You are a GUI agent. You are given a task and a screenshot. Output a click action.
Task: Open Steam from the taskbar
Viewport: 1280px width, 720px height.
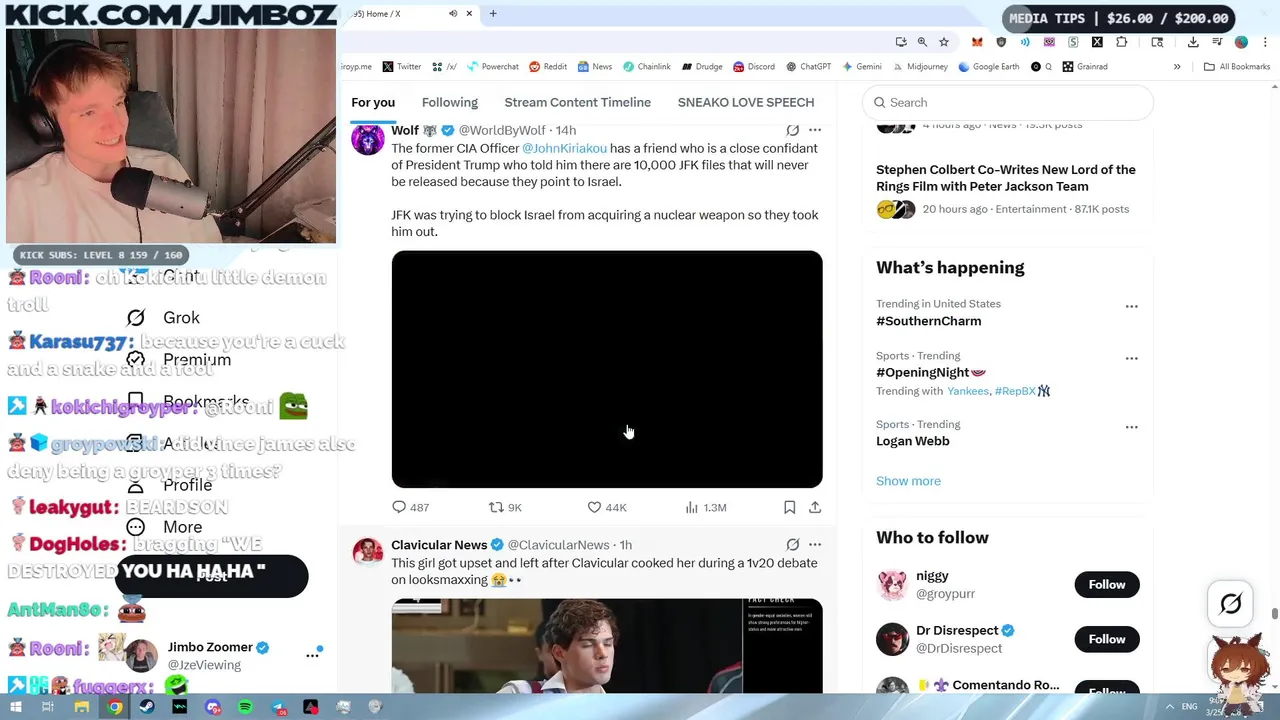click(x=147, y=707)
